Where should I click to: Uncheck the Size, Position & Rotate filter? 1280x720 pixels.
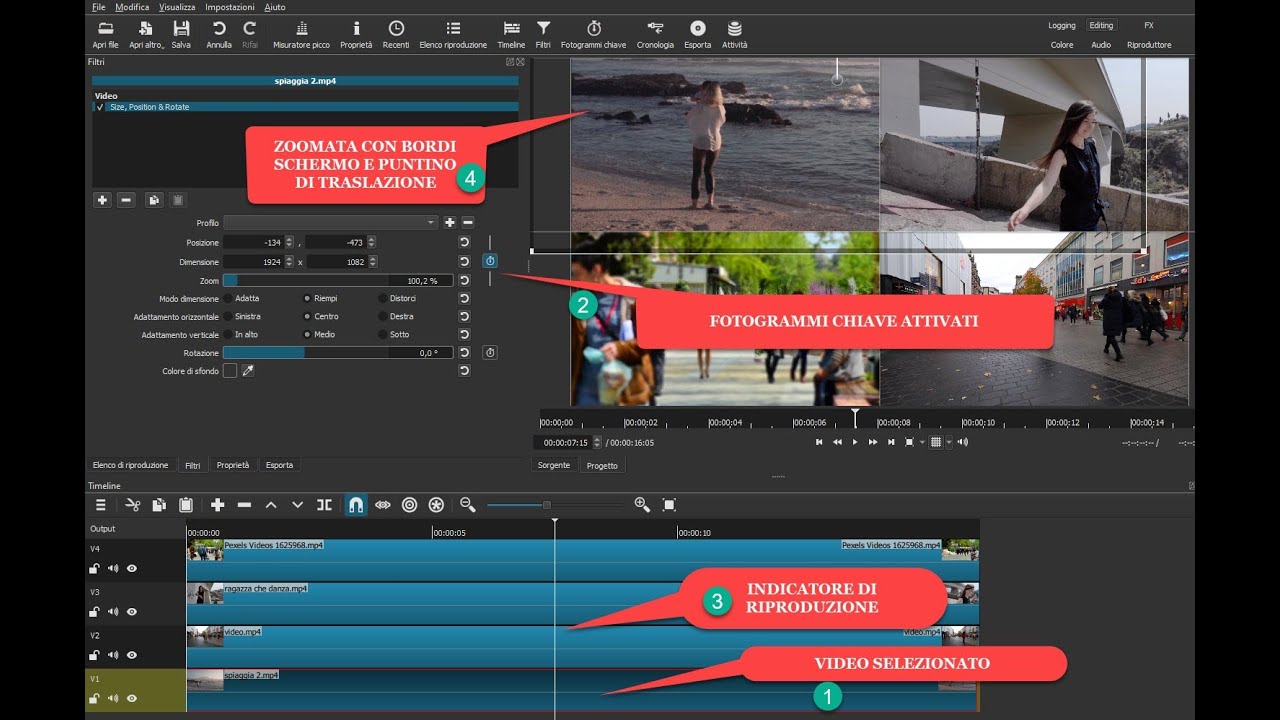coord(100,107)
